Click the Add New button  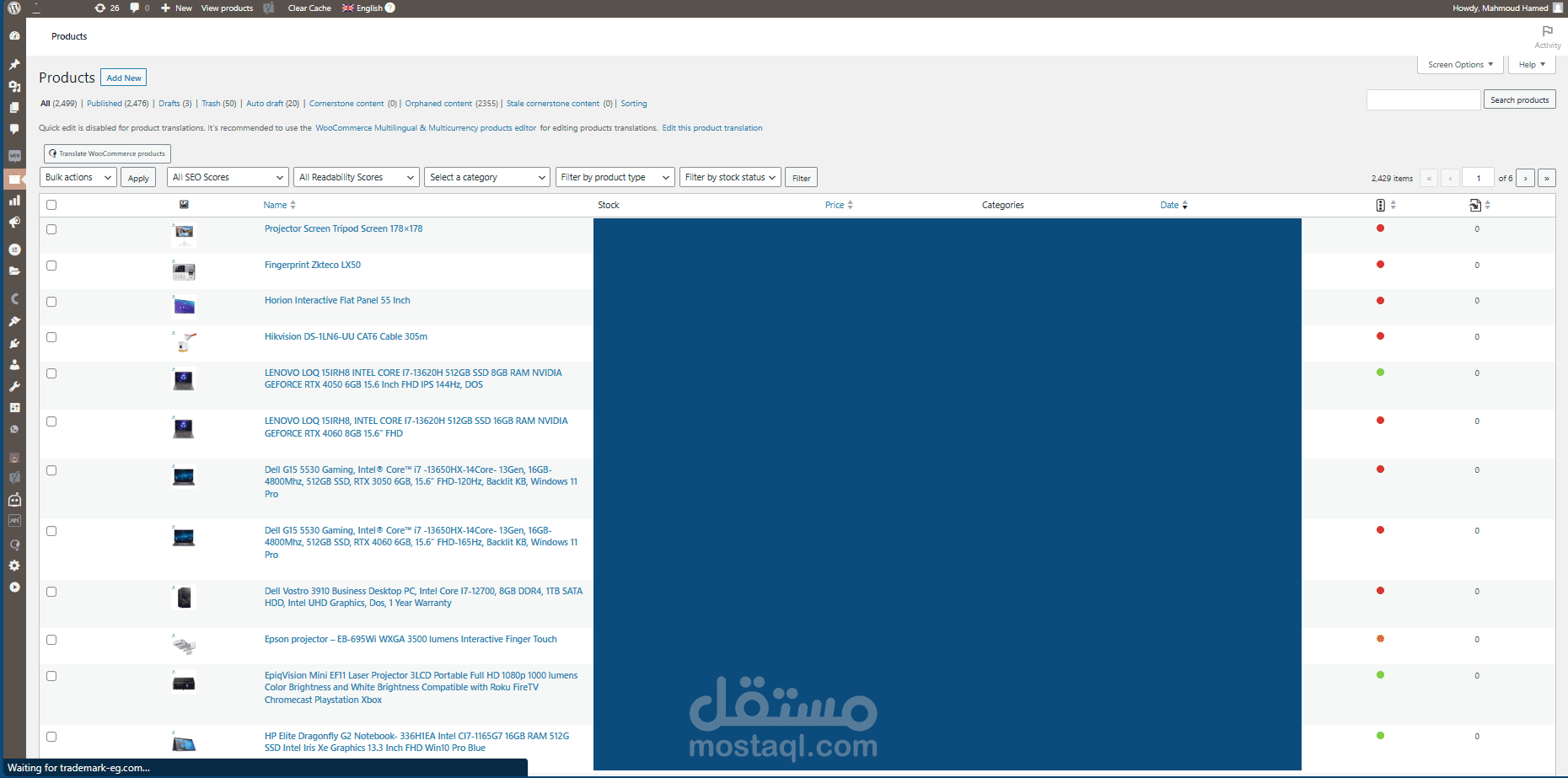[x=124, y=78]
